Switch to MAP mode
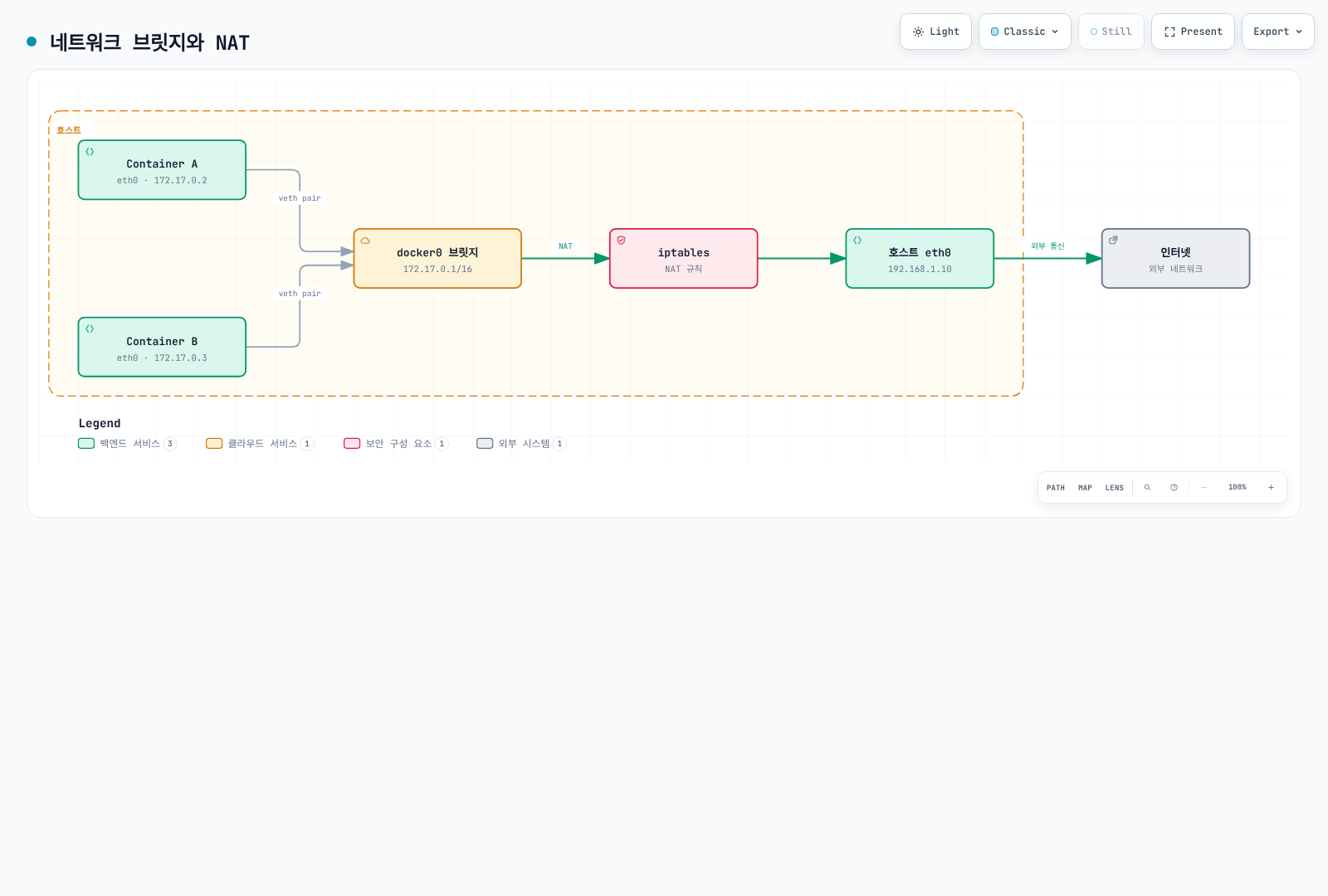The width and height of the screenshot is (1328, 896). click(x=1085, y=488)
